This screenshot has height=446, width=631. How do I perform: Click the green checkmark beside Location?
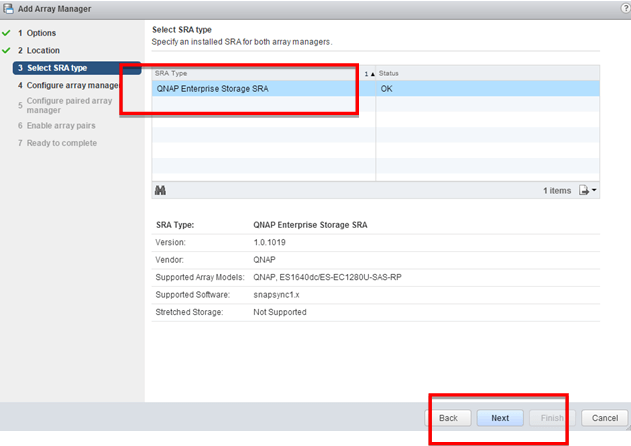coord(6,50)
